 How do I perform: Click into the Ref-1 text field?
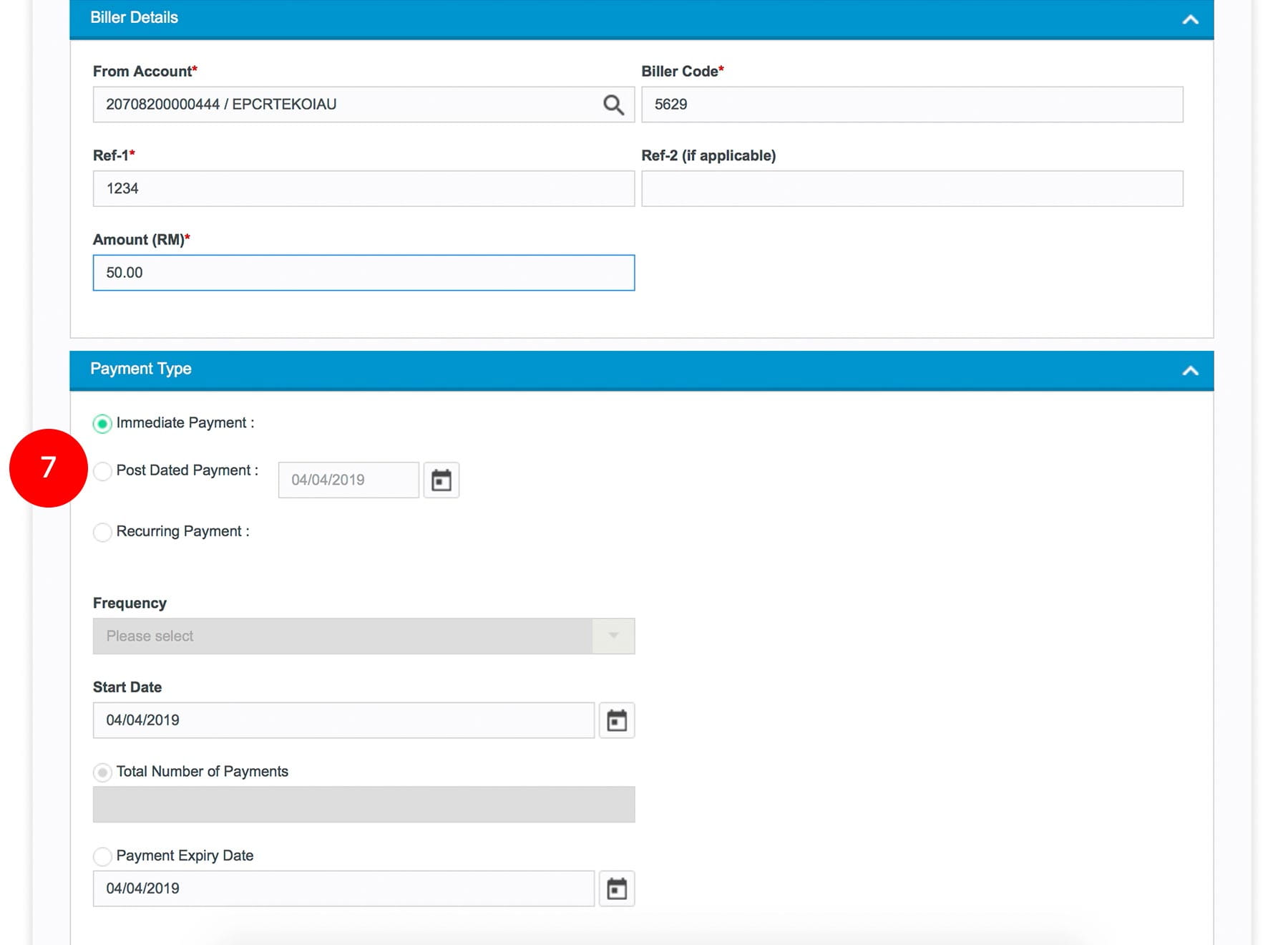tap(364, 188)
